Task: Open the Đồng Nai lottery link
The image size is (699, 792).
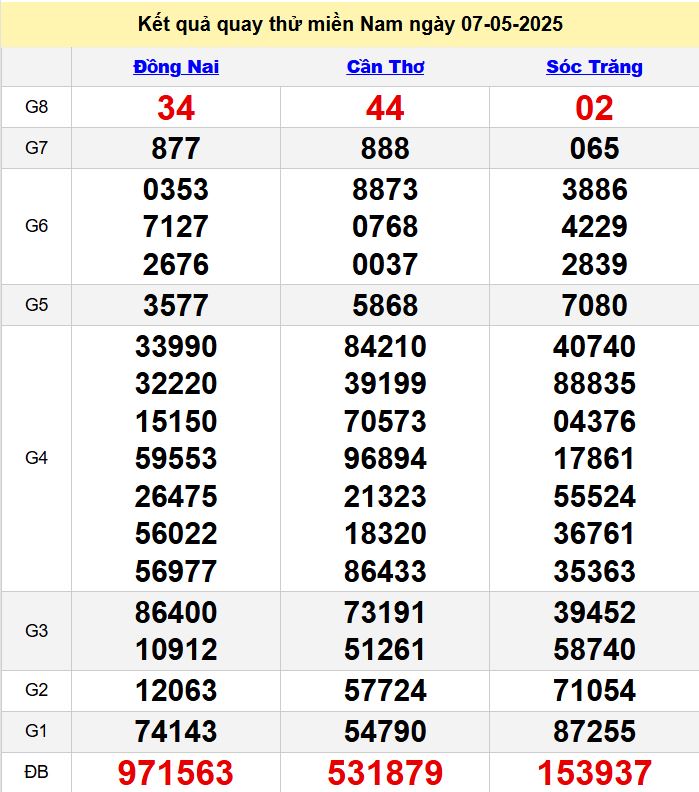Action: pos(176,67)
